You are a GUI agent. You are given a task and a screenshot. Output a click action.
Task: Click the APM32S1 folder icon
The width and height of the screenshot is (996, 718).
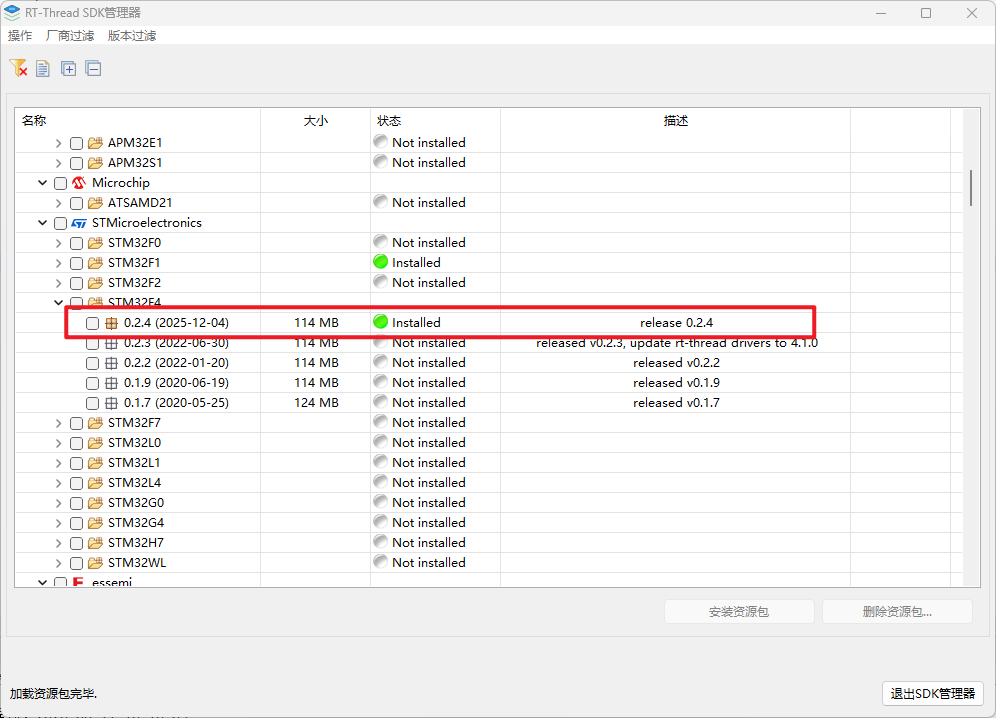point(95,163)
